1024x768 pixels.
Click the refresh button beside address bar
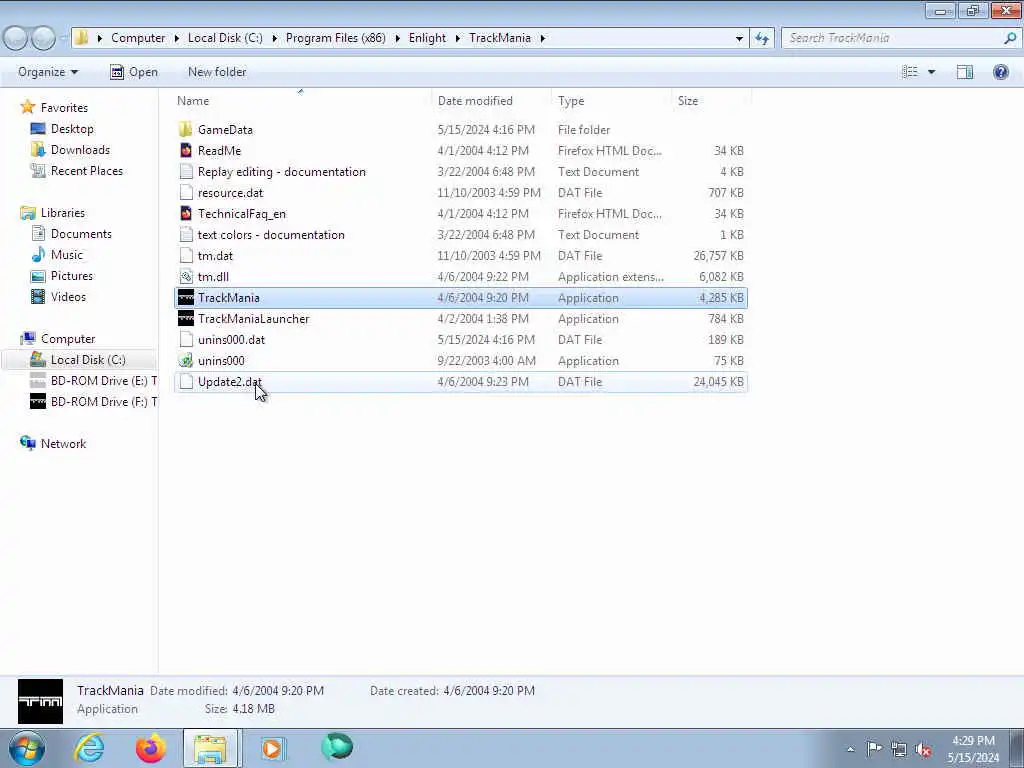[761, 38]
